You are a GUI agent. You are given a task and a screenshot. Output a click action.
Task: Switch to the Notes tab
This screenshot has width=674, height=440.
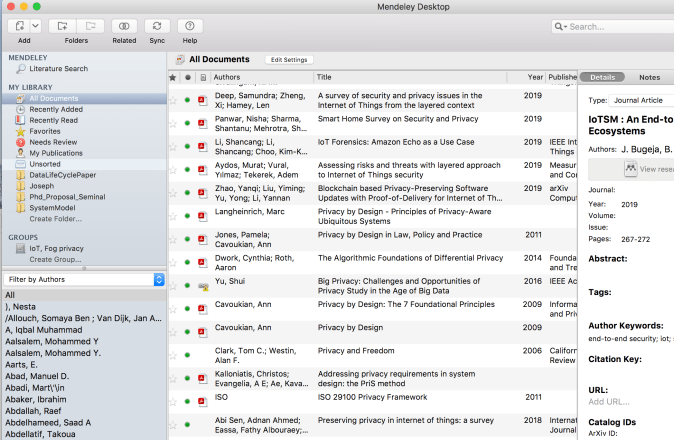649,77
